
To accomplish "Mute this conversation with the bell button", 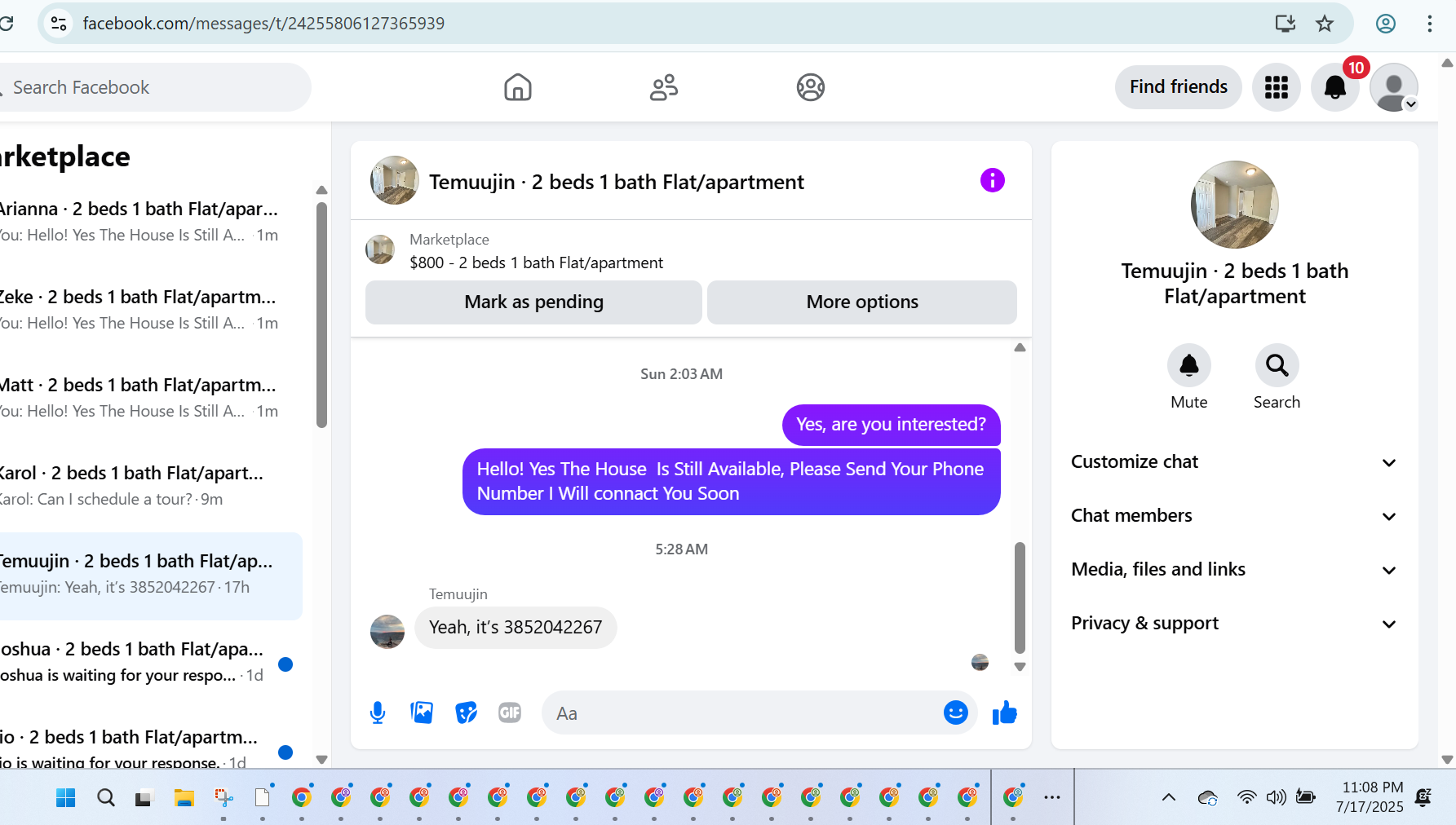I will pos(1189,365).
